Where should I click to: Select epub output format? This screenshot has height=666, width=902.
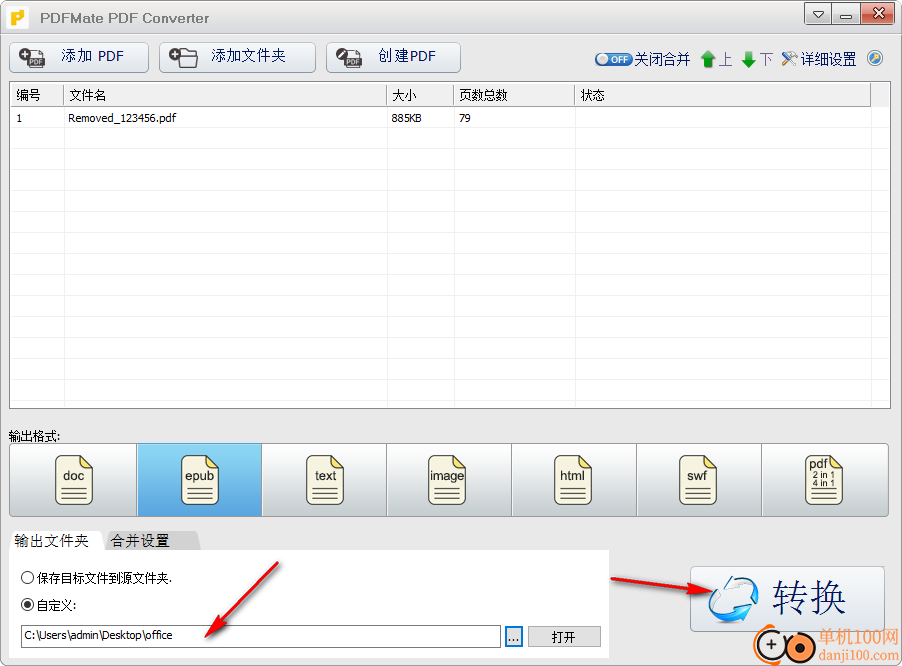point(199,480)
